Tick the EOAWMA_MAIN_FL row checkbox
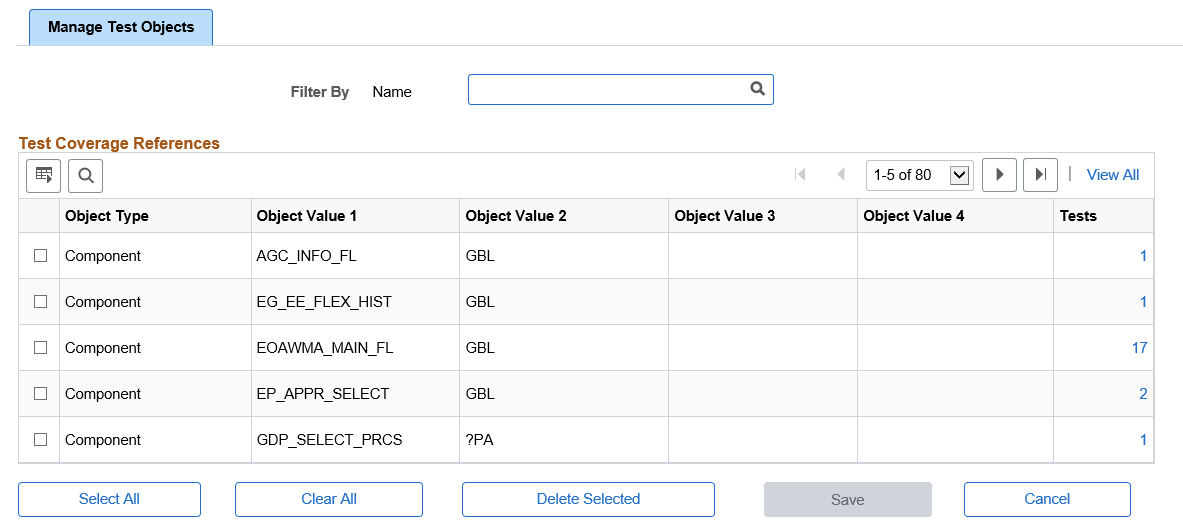 (41, 348)
